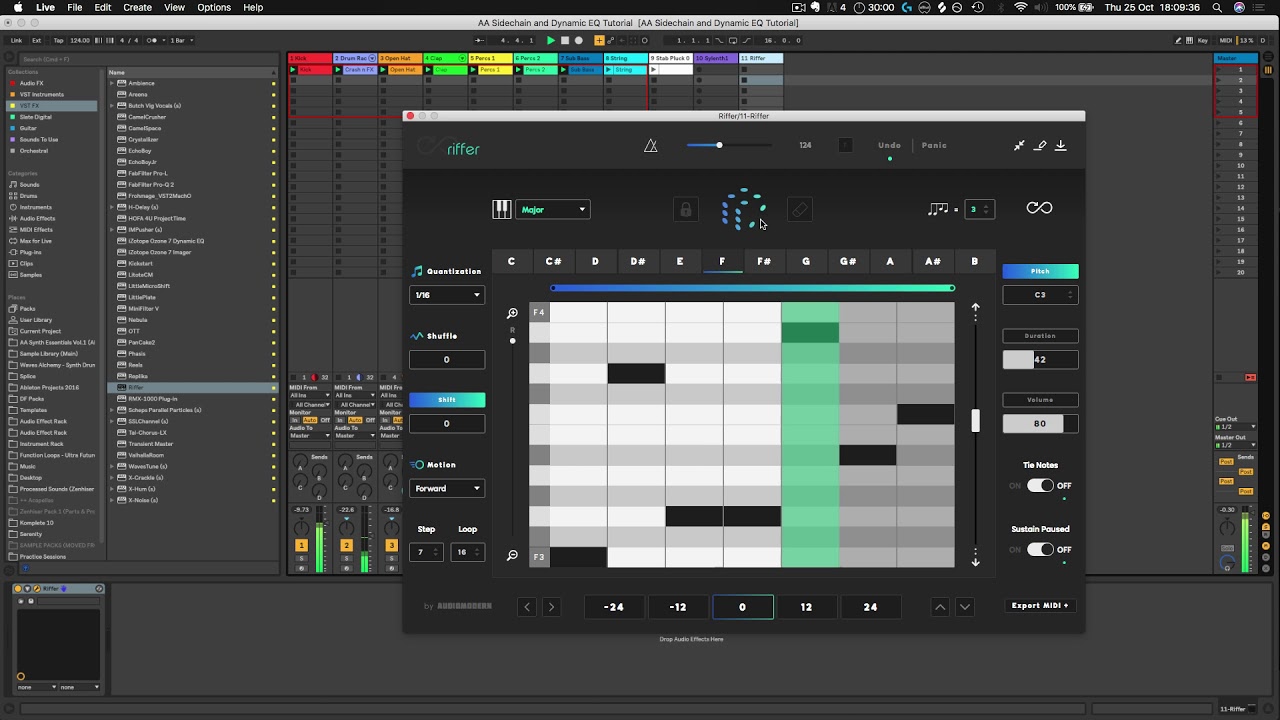This screenshot has width=1280, height=720.
Task: Select the F# root note key
Action: tap(764, 261)
